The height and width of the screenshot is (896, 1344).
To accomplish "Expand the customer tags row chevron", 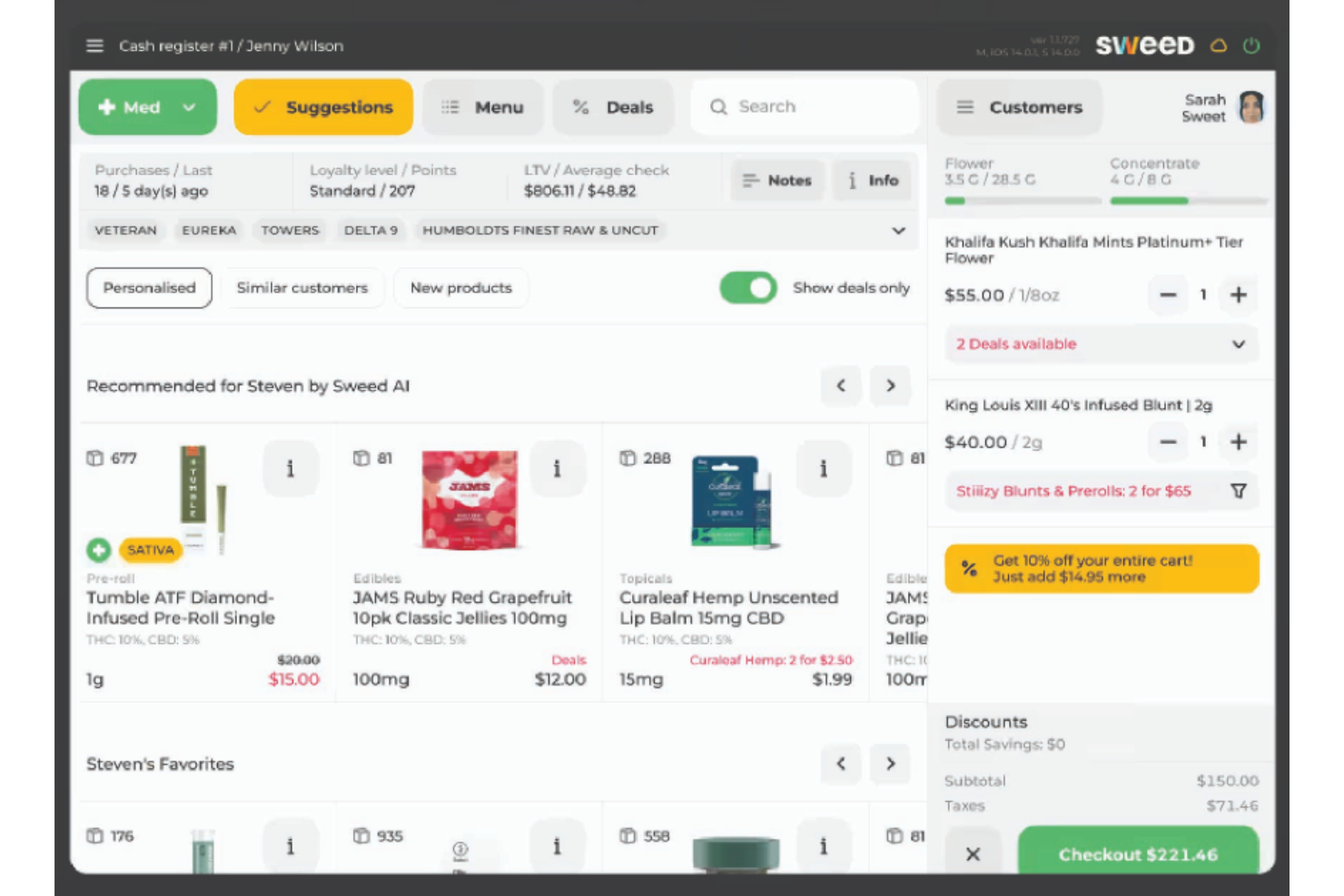I will click(x=899, y=231).
